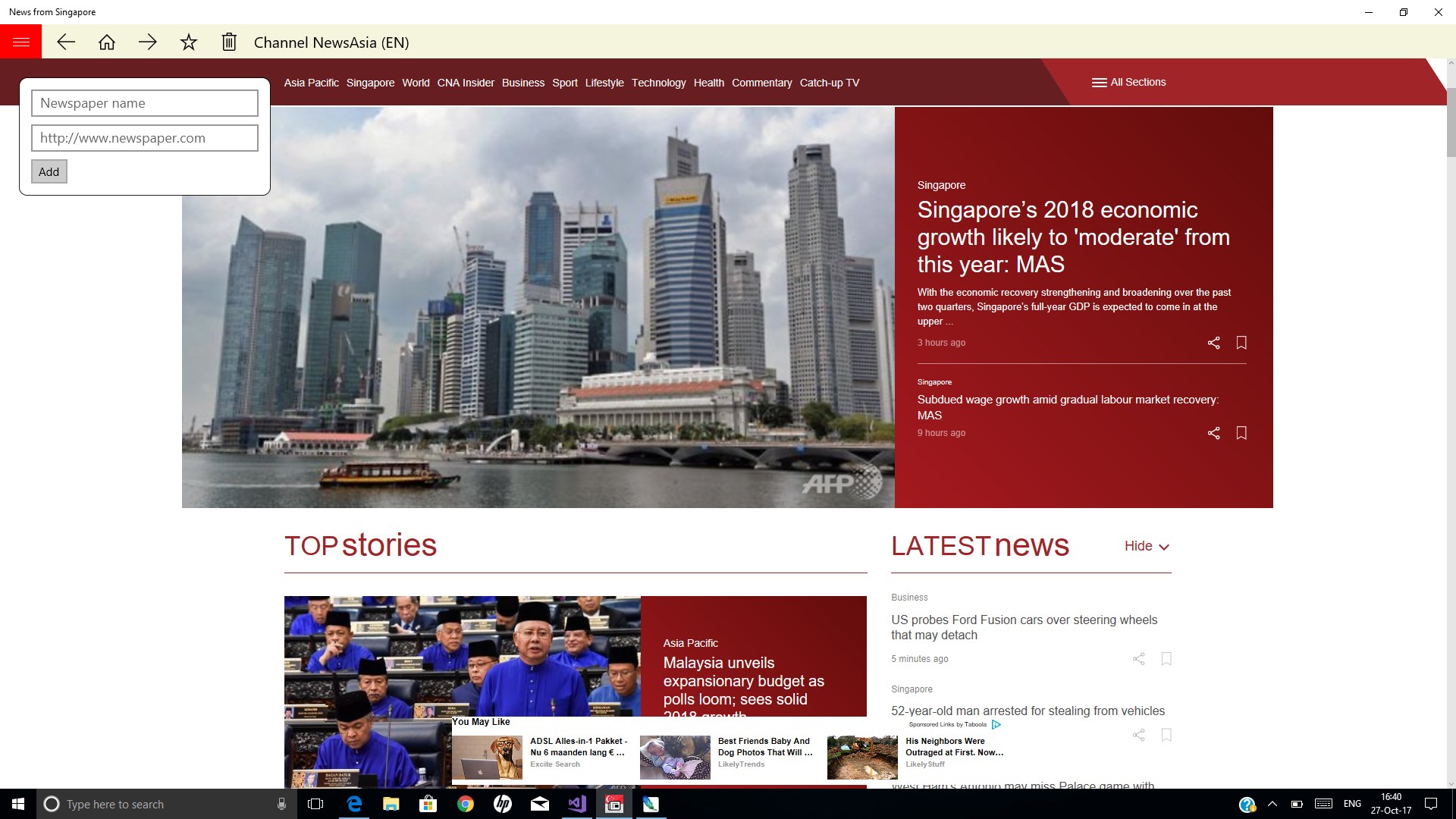Navigate forward with the right arrow
Image resolution: width=1456 pixels, height=819 pixels.
click(x=148, y=42)
